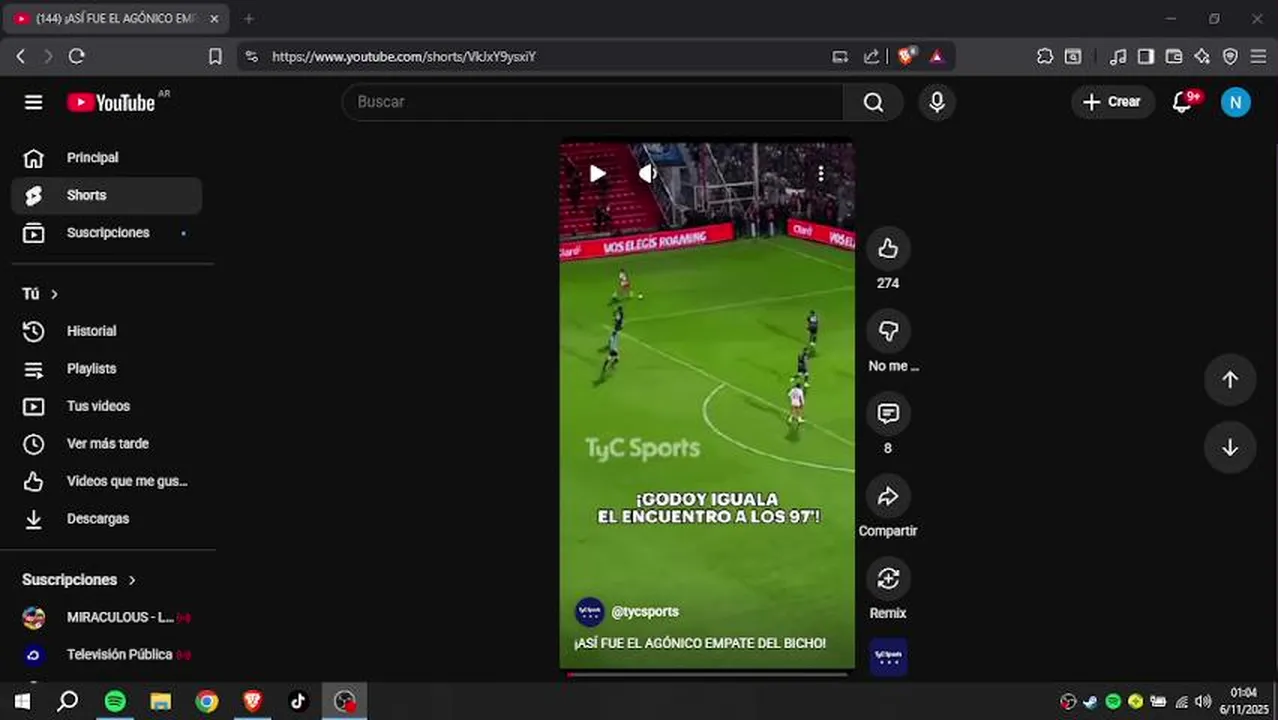Open Suscripciones in the sidebar
Image resolution: width=1278 pixels, height=720 pixels.
pyautogui.click(x=107, y=233)
